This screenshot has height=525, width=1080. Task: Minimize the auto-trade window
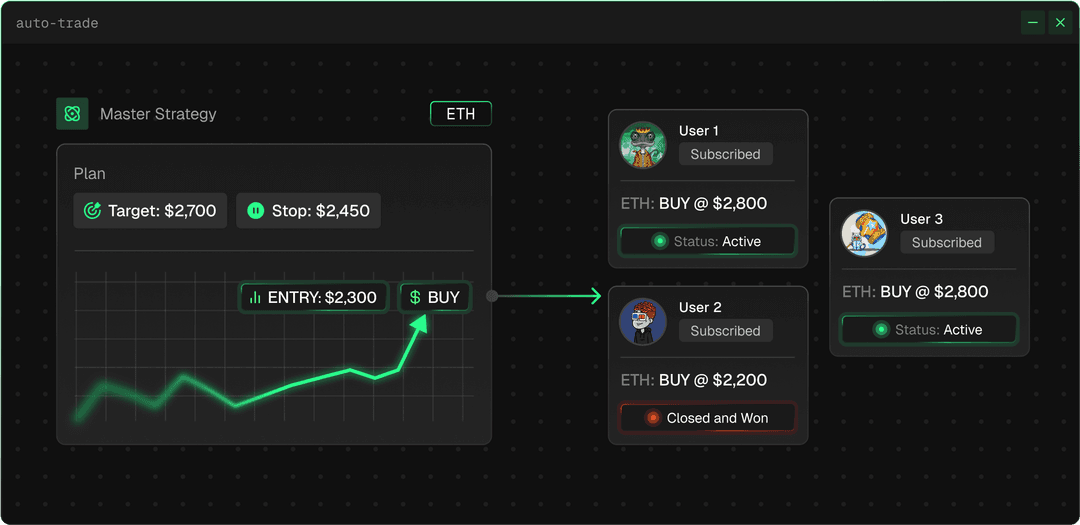click(1033, 22)
